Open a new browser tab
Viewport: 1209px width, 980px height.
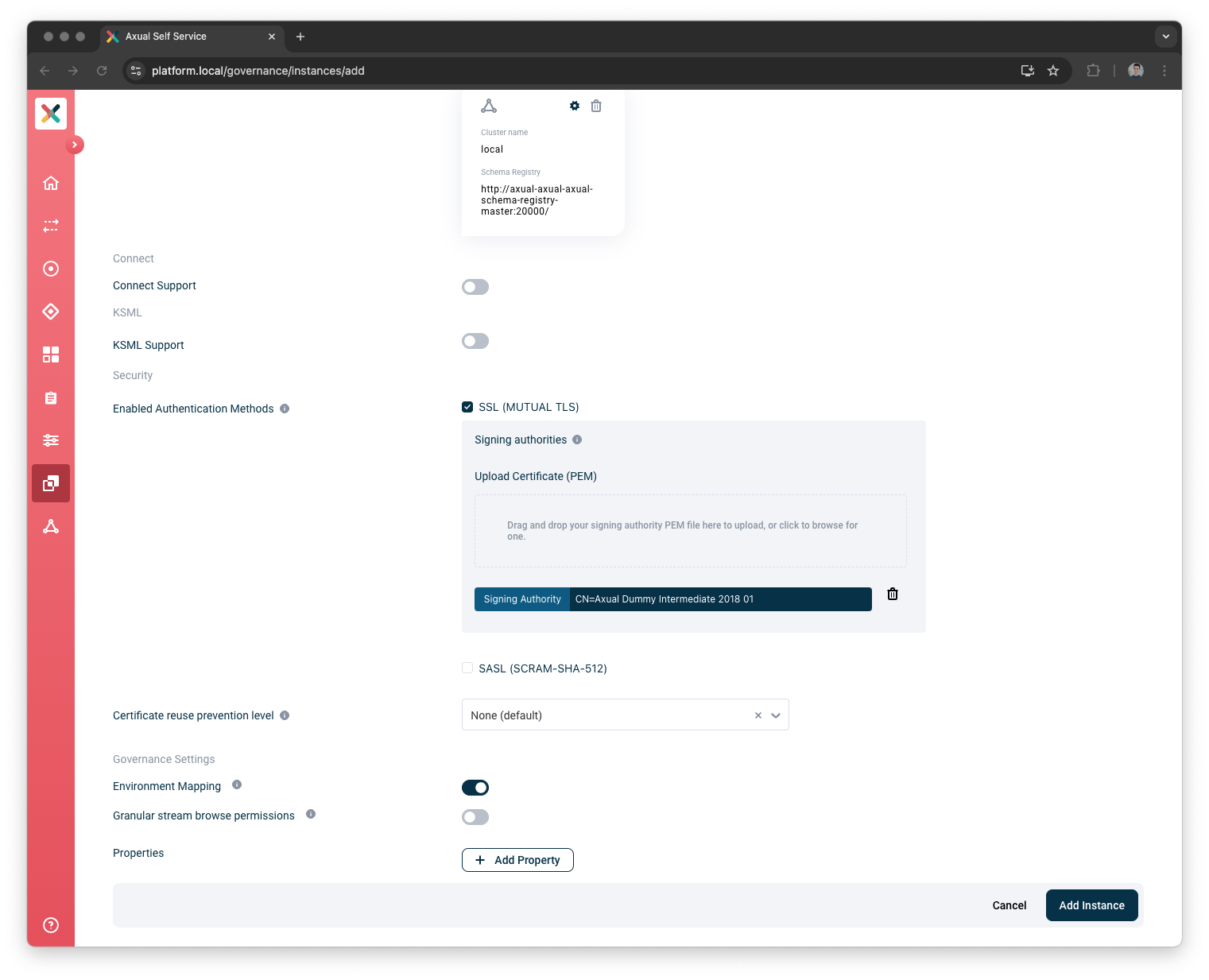click(x=300, y=37)
